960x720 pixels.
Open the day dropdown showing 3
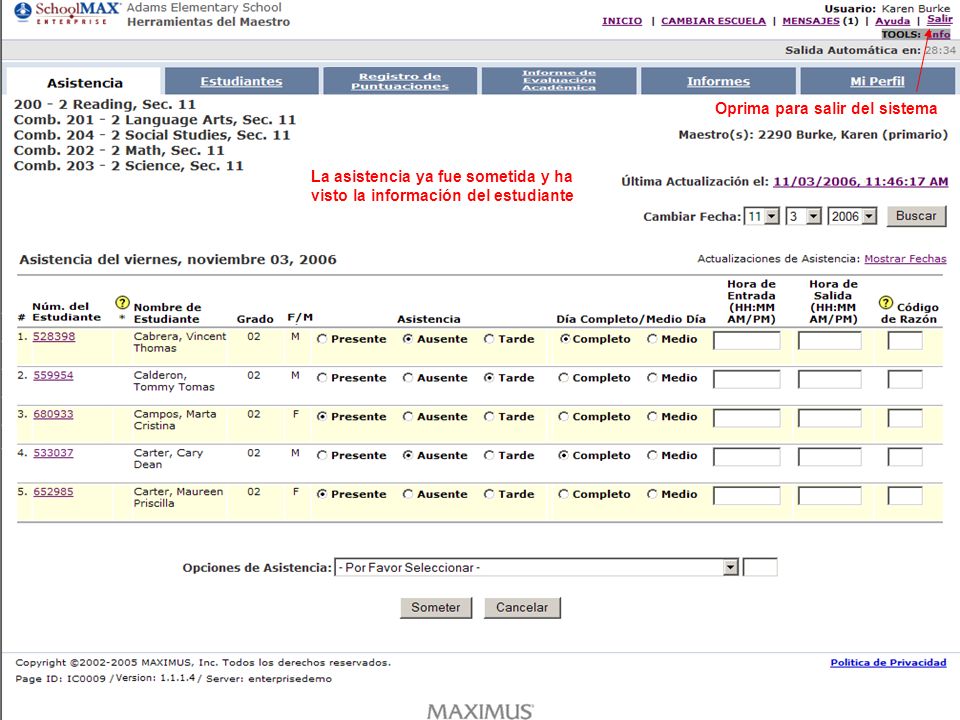pos(803,216)
